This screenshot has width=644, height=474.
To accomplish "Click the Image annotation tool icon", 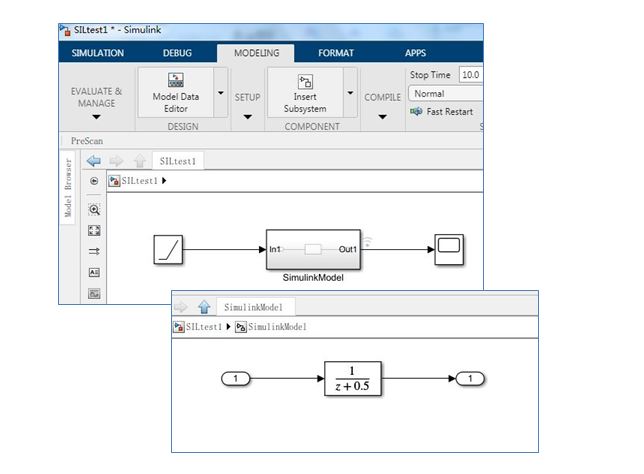I will [x=94, y=293].
